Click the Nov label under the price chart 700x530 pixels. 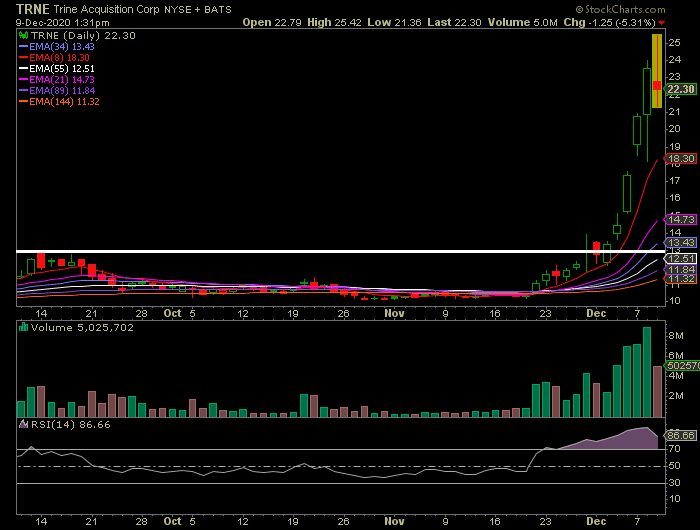[394, 313]
